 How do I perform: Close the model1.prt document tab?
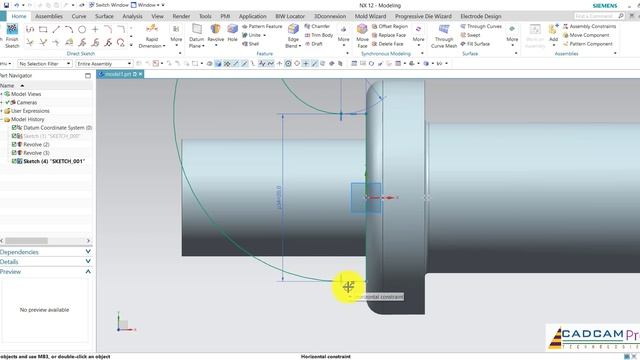pyautogui.click(x=140, y=74)
